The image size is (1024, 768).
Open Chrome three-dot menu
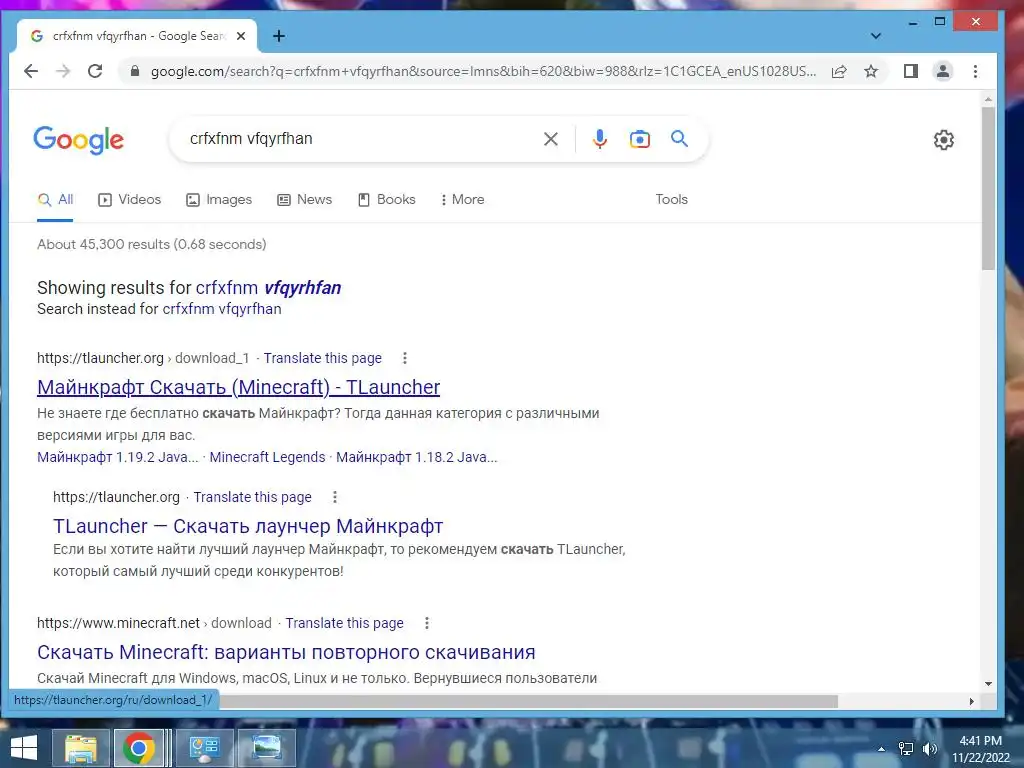click(975, 71)
